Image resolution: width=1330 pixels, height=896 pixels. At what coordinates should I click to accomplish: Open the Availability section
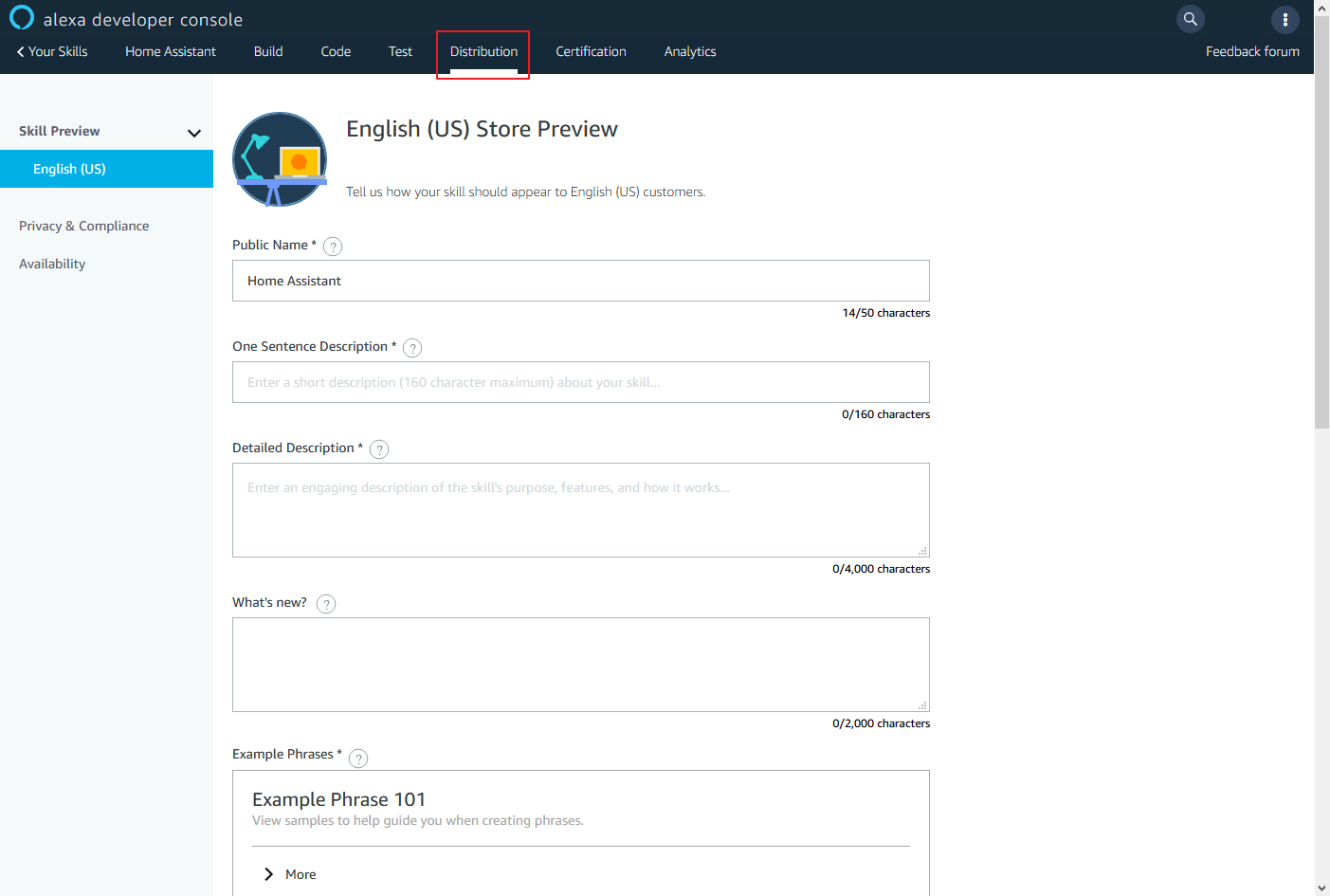click(52, 264)
